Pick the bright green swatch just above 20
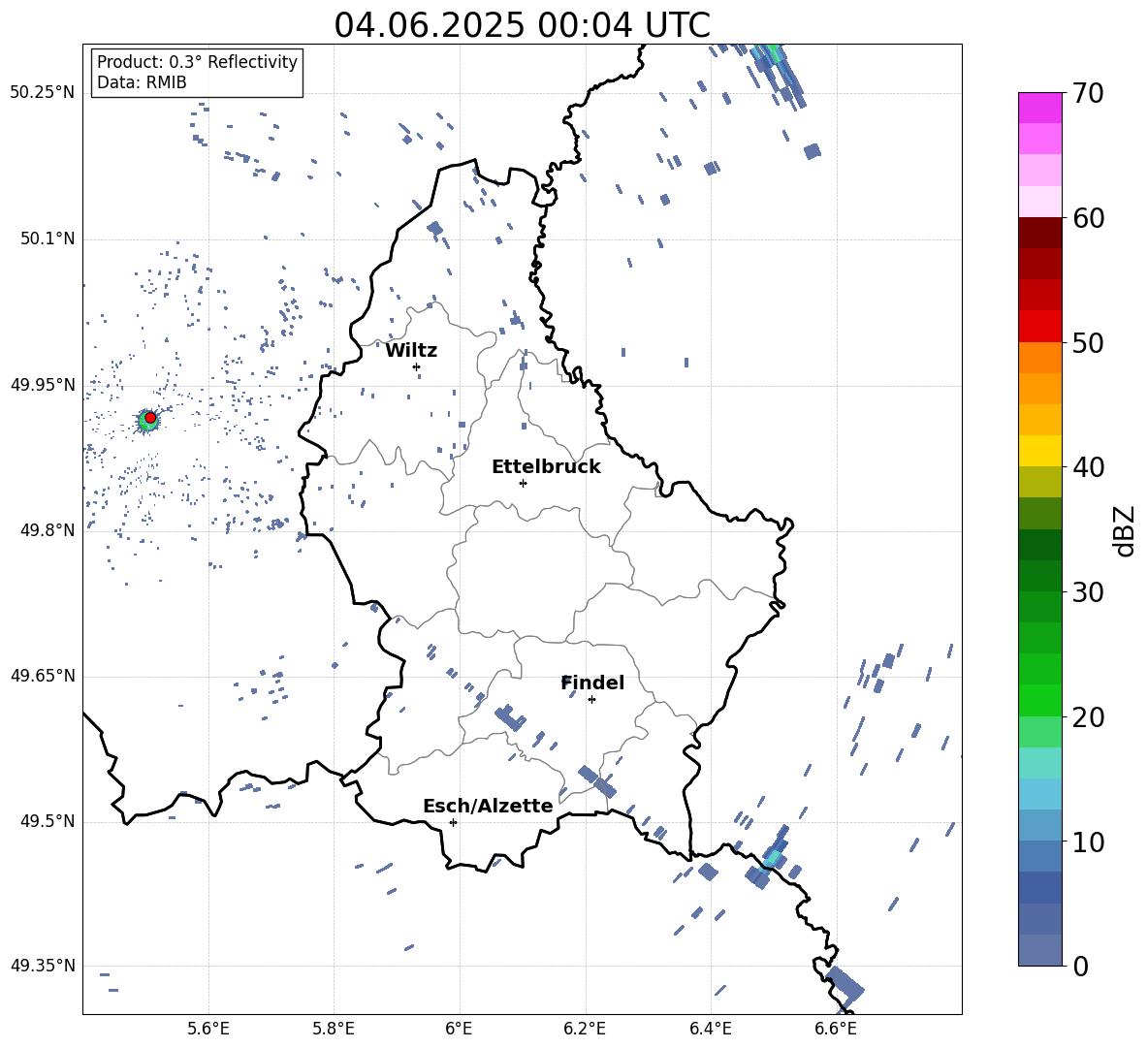This screenshot has width=1148, height=1048. point(1039,700)
